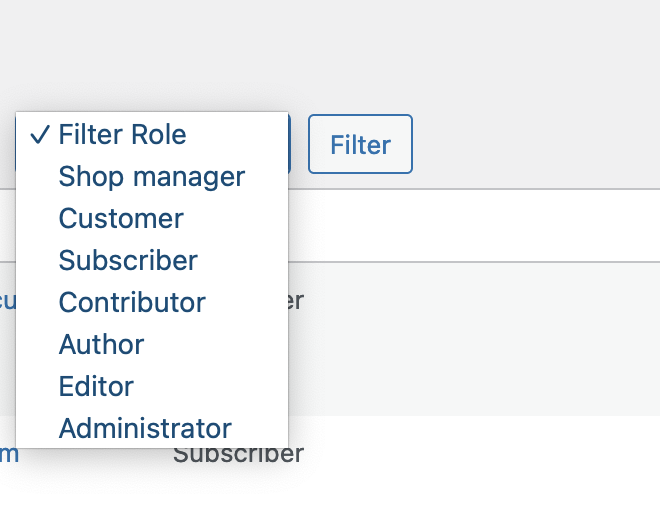Screen dimensions: 660x506
Task: Choose Shop manager from the role list
Action: (x=152, y=176)
